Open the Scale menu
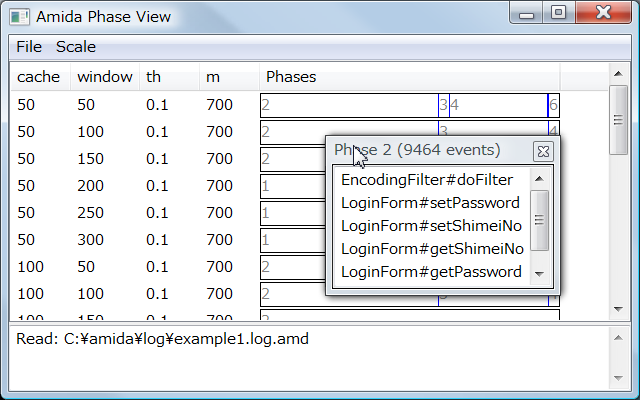This screenshot has width=640, height=400. [76, 47]
